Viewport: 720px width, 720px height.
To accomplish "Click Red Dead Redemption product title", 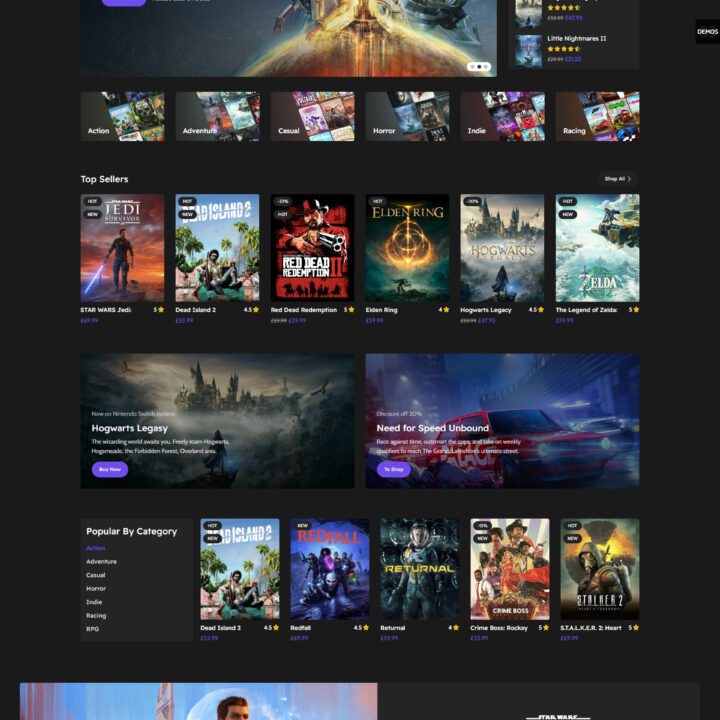I will (304, 310).
